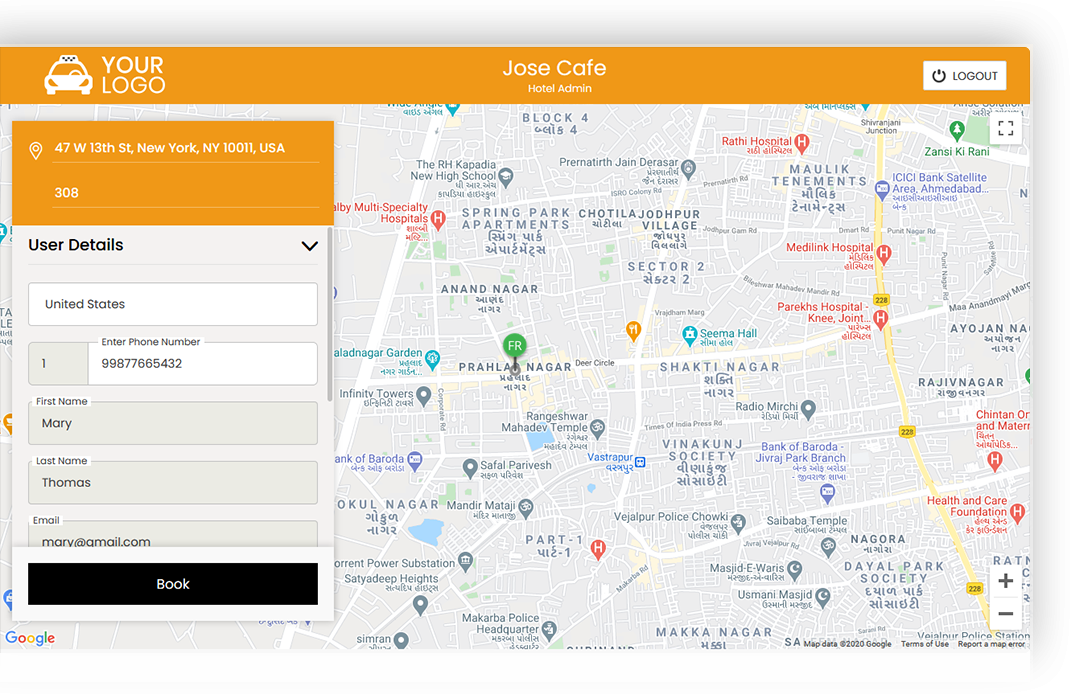Zoom in the map with plus
This screenshot has width=1070, height=694.
[1005, 581]
